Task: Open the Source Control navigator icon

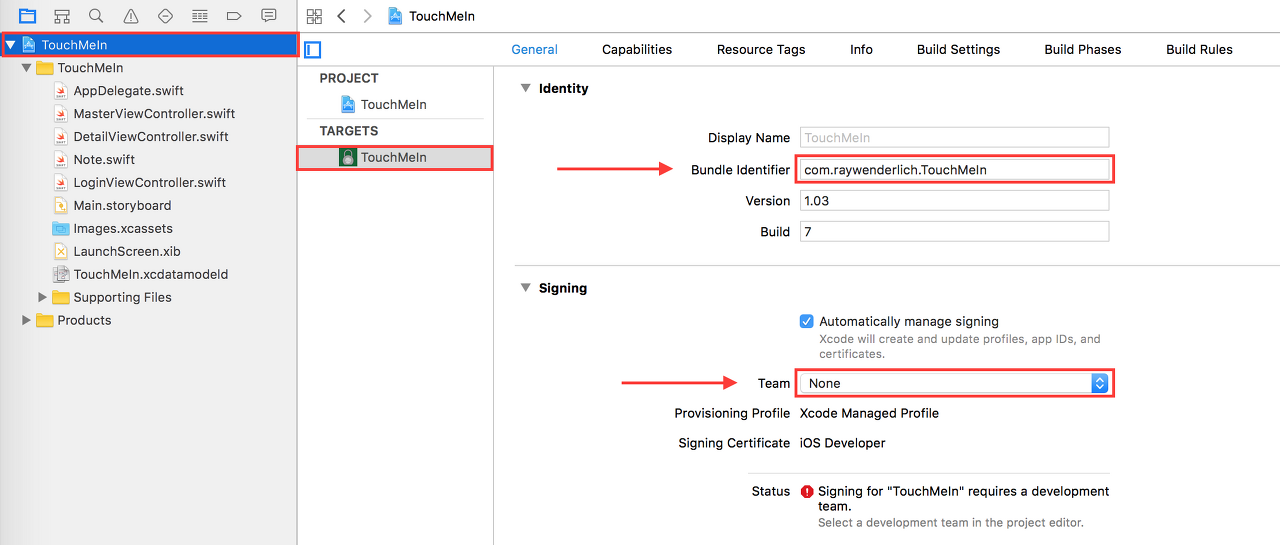Action: (x=62, y=16)
